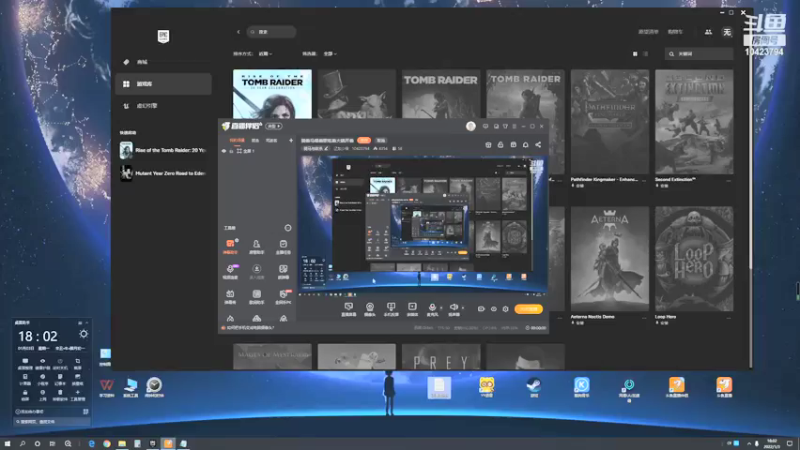Click the highlighted orange toolbox tool icon
Image resolution: width=800 pixels, height=450 pixels.
click(x=230, y=246)
